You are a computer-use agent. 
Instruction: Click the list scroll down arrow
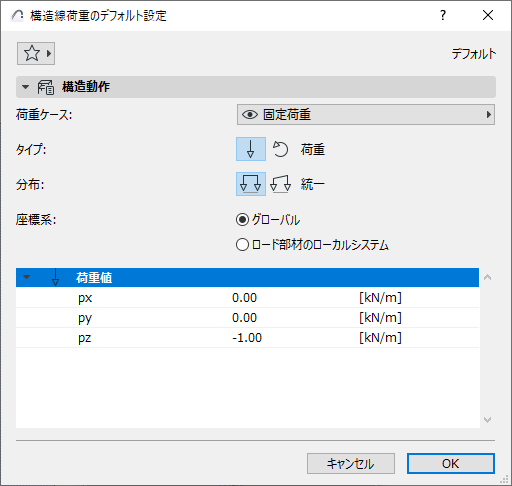click(x=487, y=420)
